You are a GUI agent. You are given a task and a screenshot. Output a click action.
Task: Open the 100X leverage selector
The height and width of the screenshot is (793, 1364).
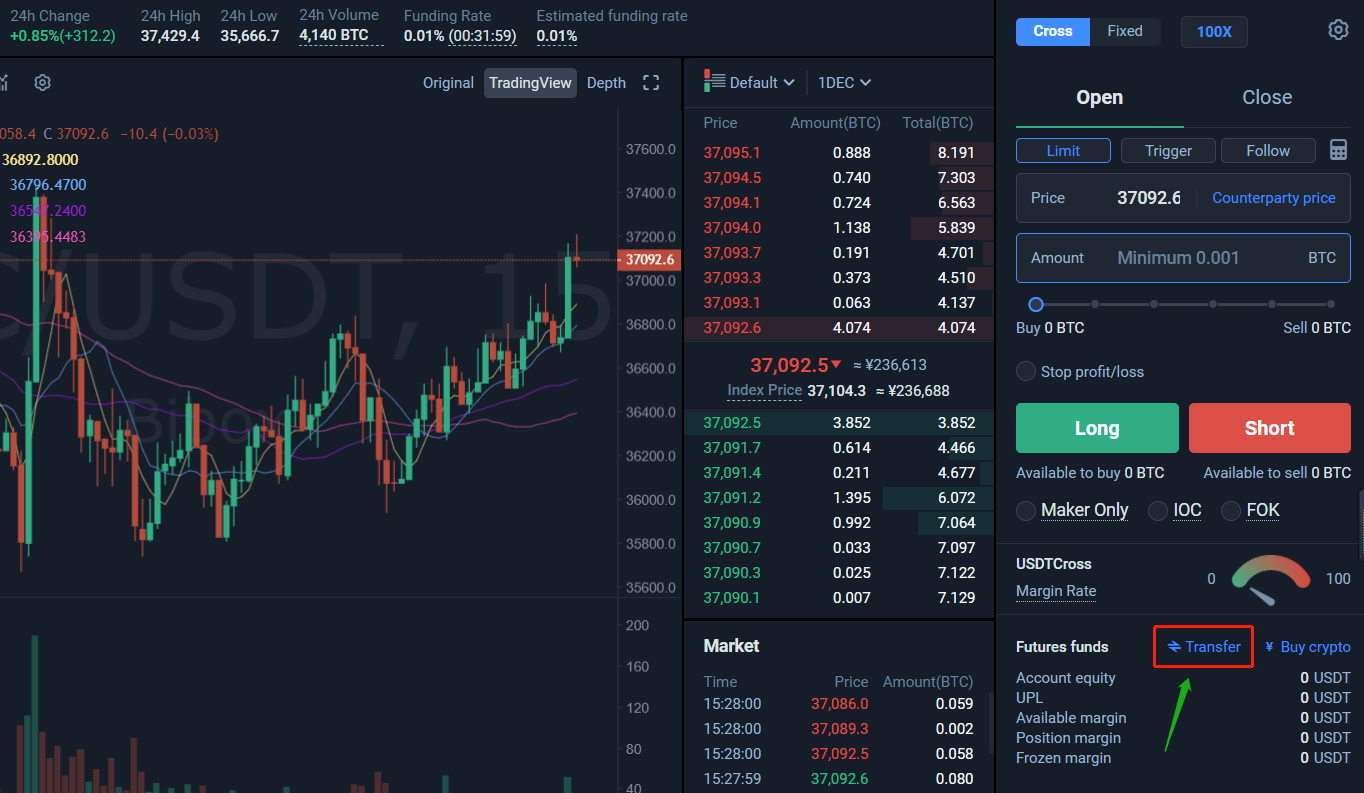click(x=1214, y=32)
